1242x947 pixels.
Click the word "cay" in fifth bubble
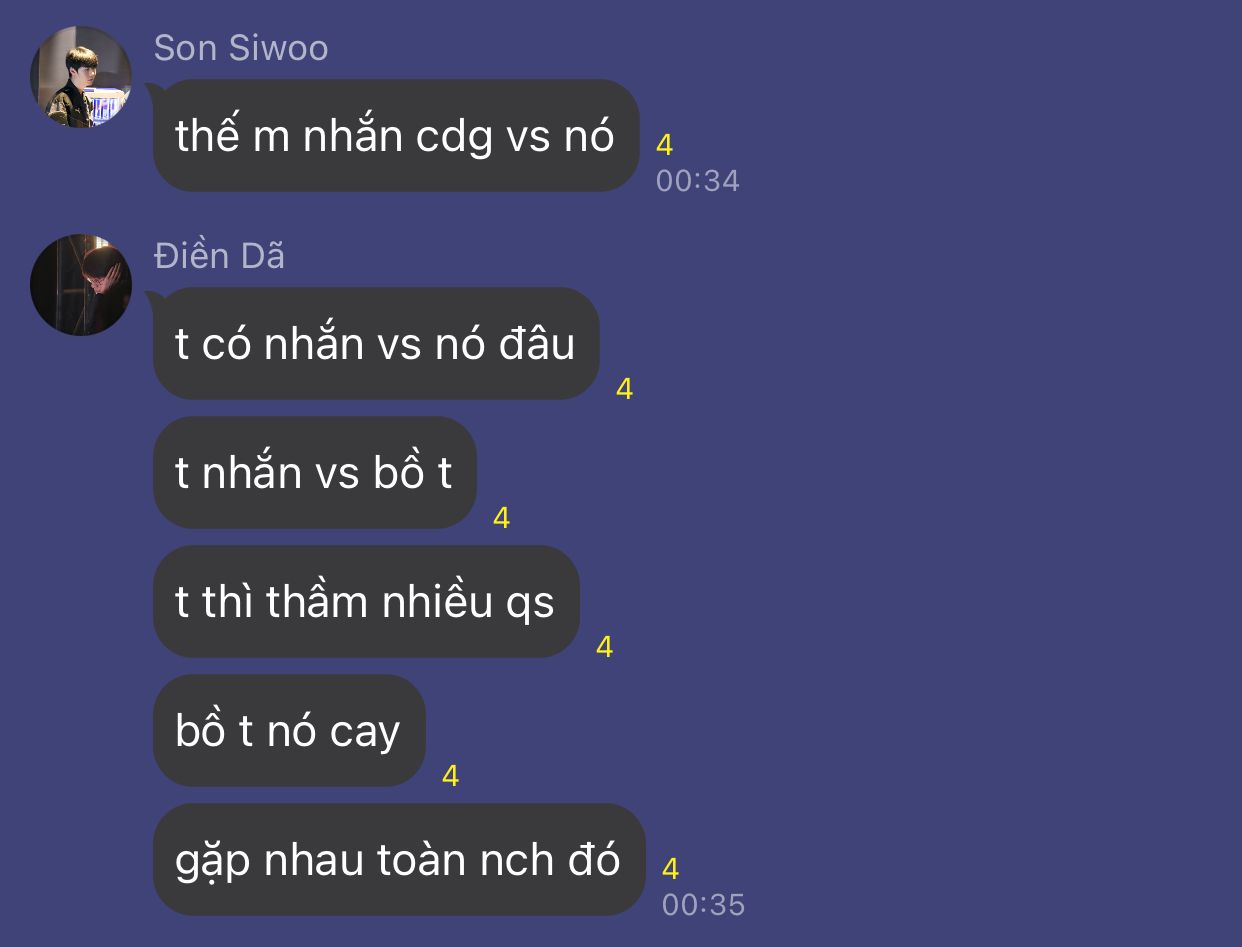tap(364, 734)
